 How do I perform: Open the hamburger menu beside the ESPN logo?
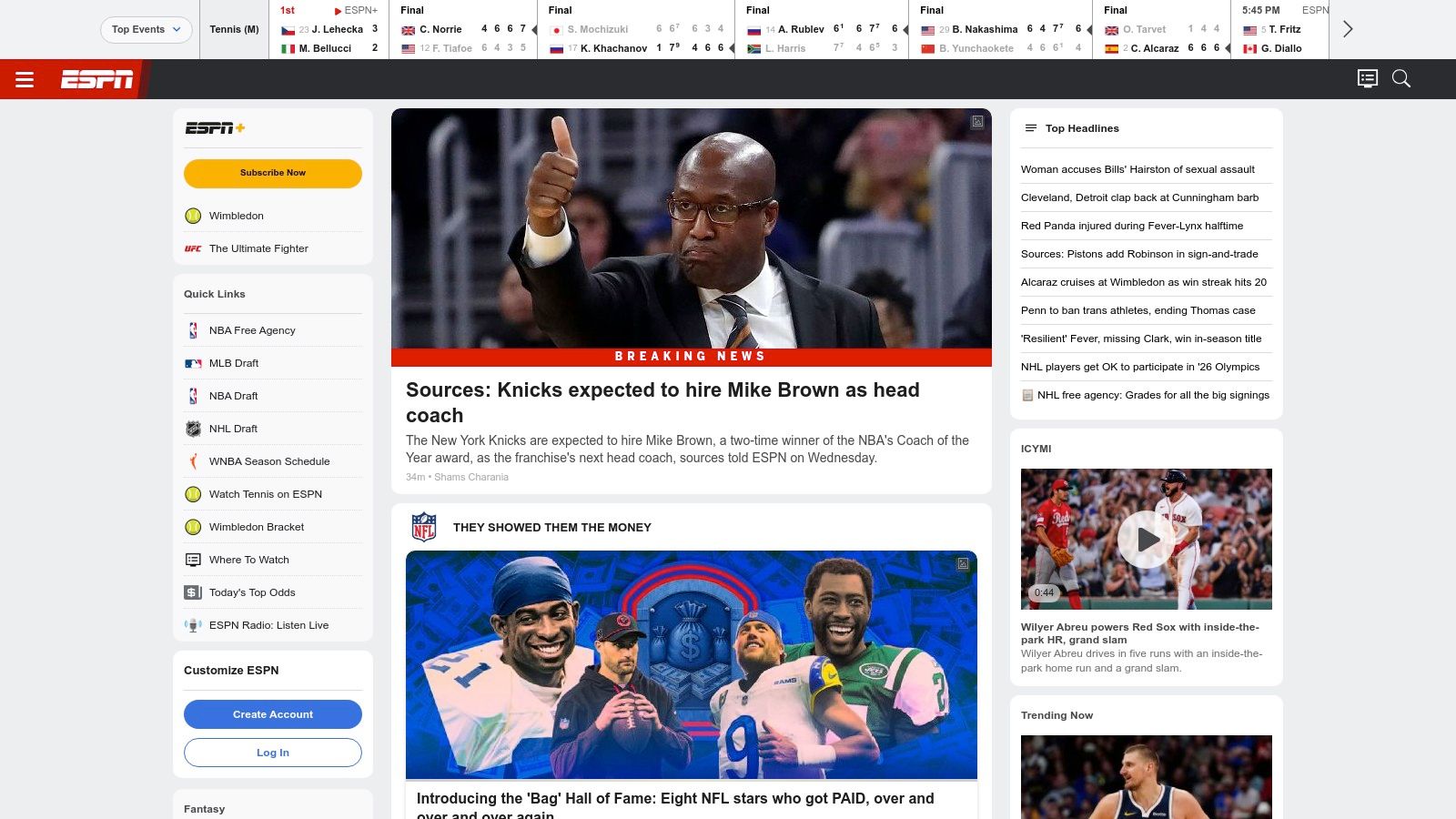coord(25,79)
